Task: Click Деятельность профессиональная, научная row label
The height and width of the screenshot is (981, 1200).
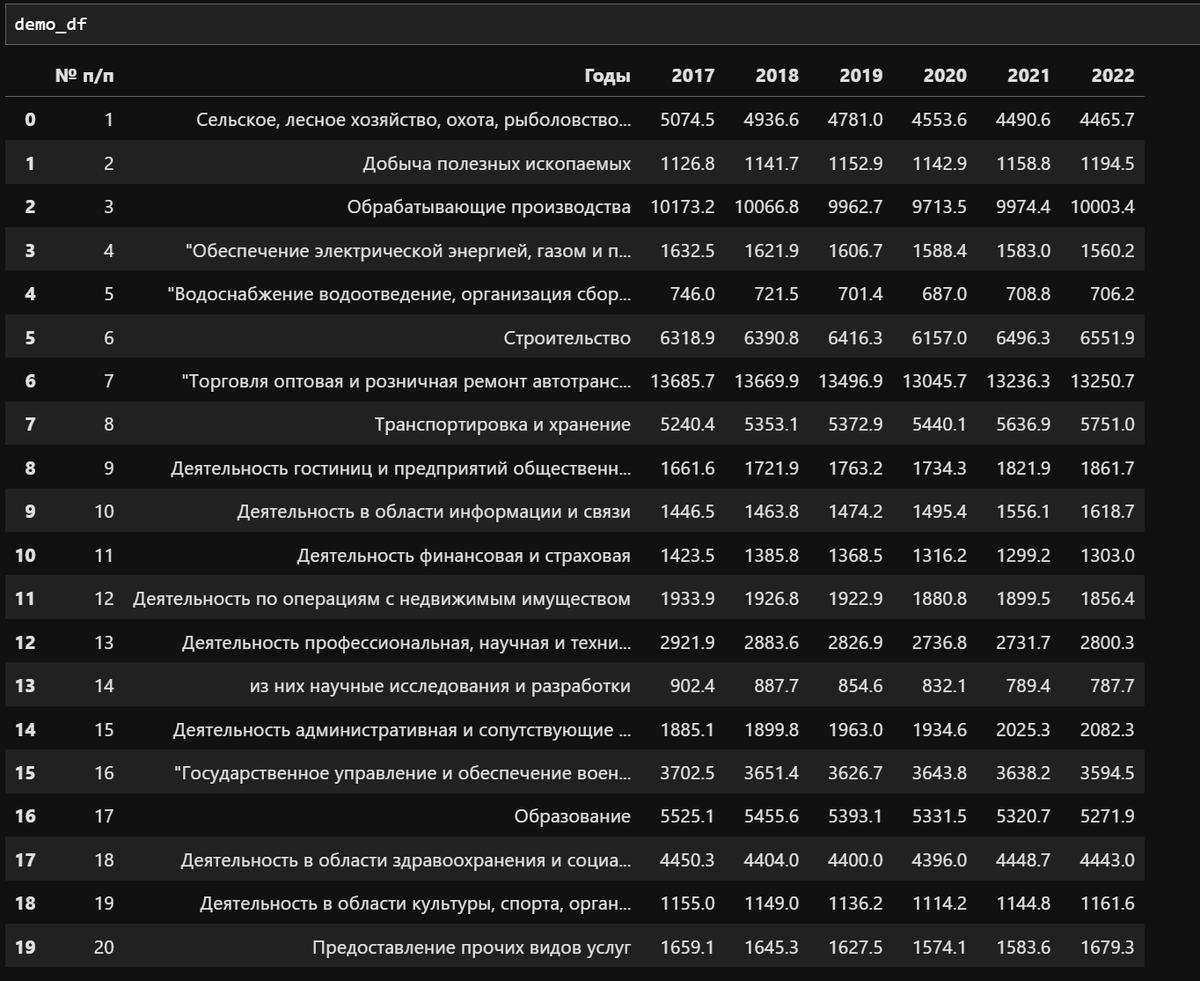Action: pyautogui.click(x=407, y=642)
